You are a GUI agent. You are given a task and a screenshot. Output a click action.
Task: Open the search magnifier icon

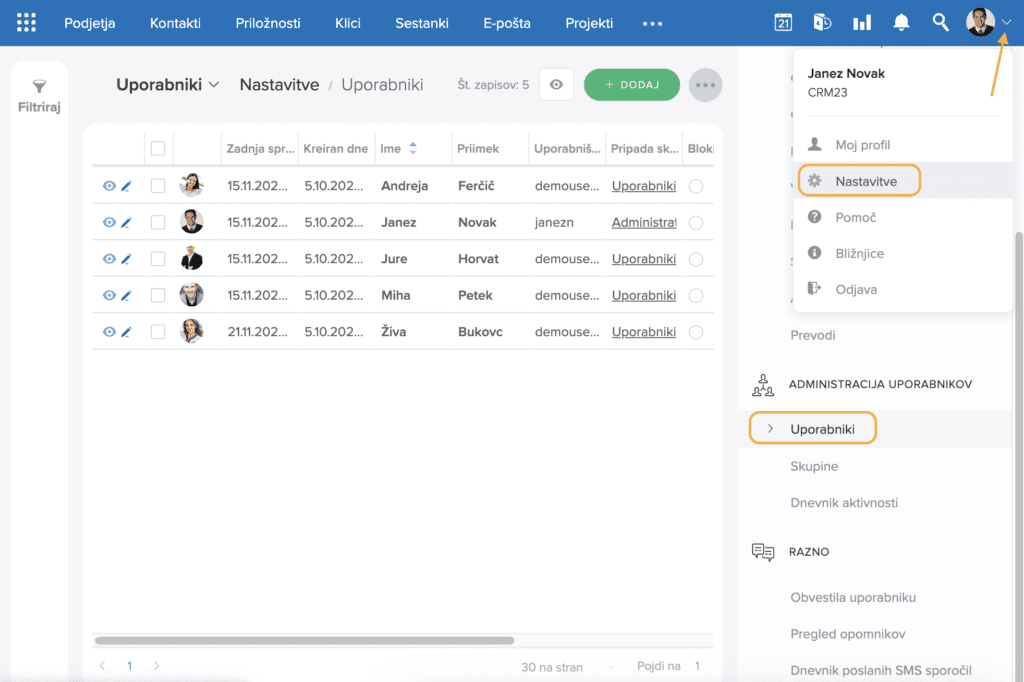coord(940,23)
